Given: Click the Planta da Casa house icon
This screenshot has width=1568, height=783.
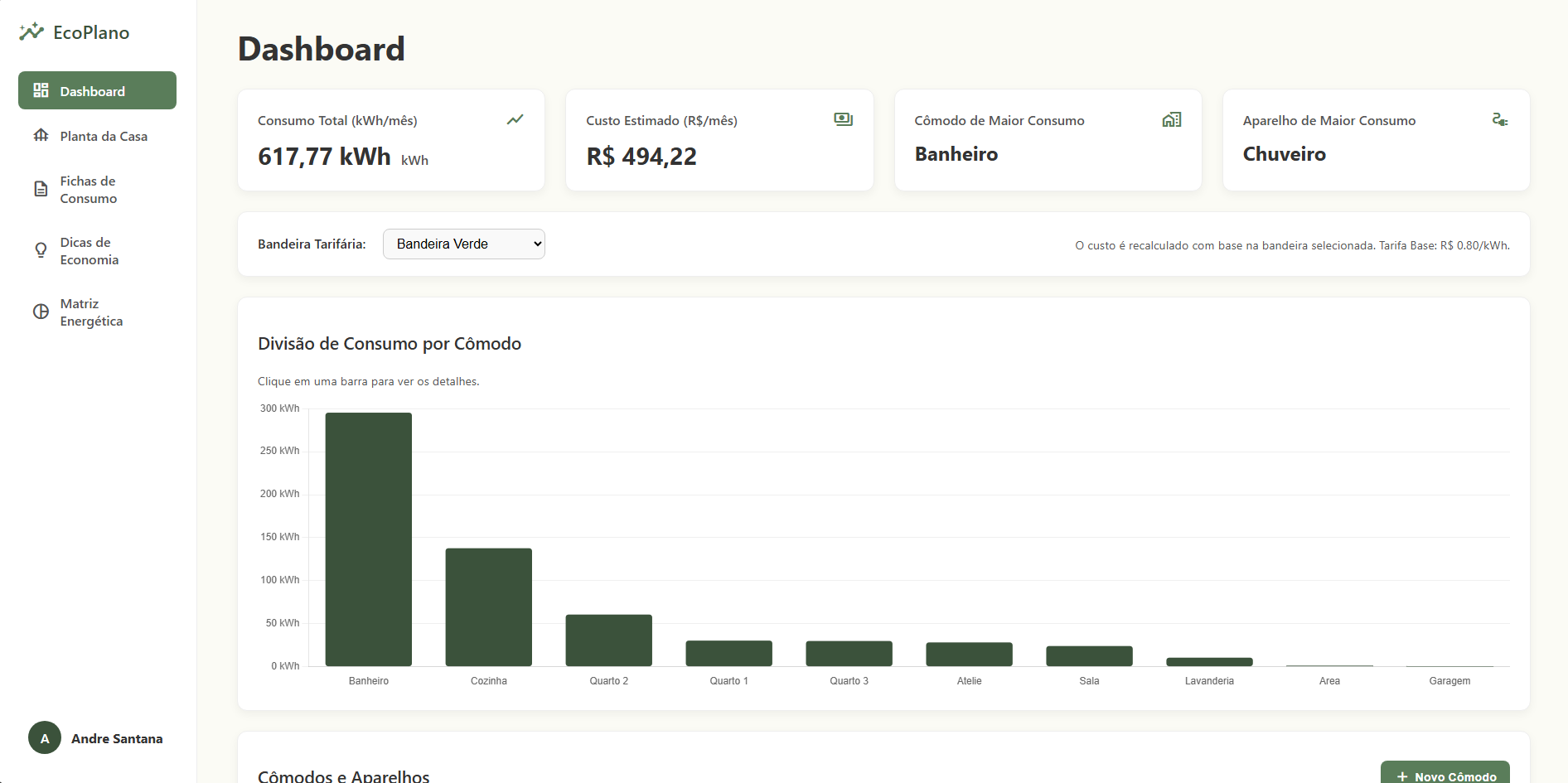Looking at the screenshot, I should pyautogui.click(x=41, y=135).
